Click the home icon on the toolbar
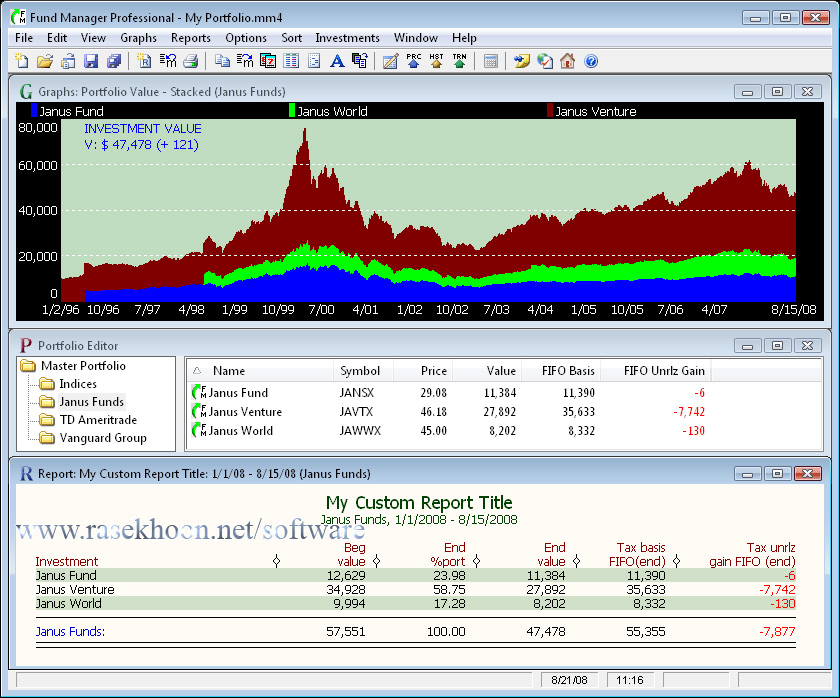The image size is (840, 698). (568, 61)
